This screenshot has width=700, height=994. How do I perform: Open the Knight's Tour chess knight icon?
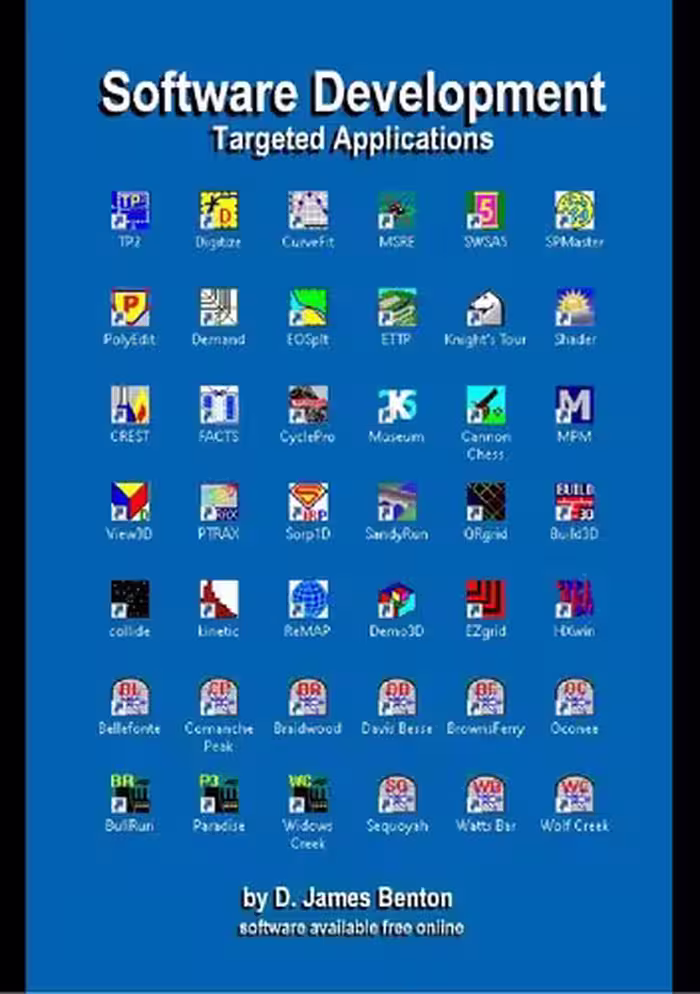[486, 307]
